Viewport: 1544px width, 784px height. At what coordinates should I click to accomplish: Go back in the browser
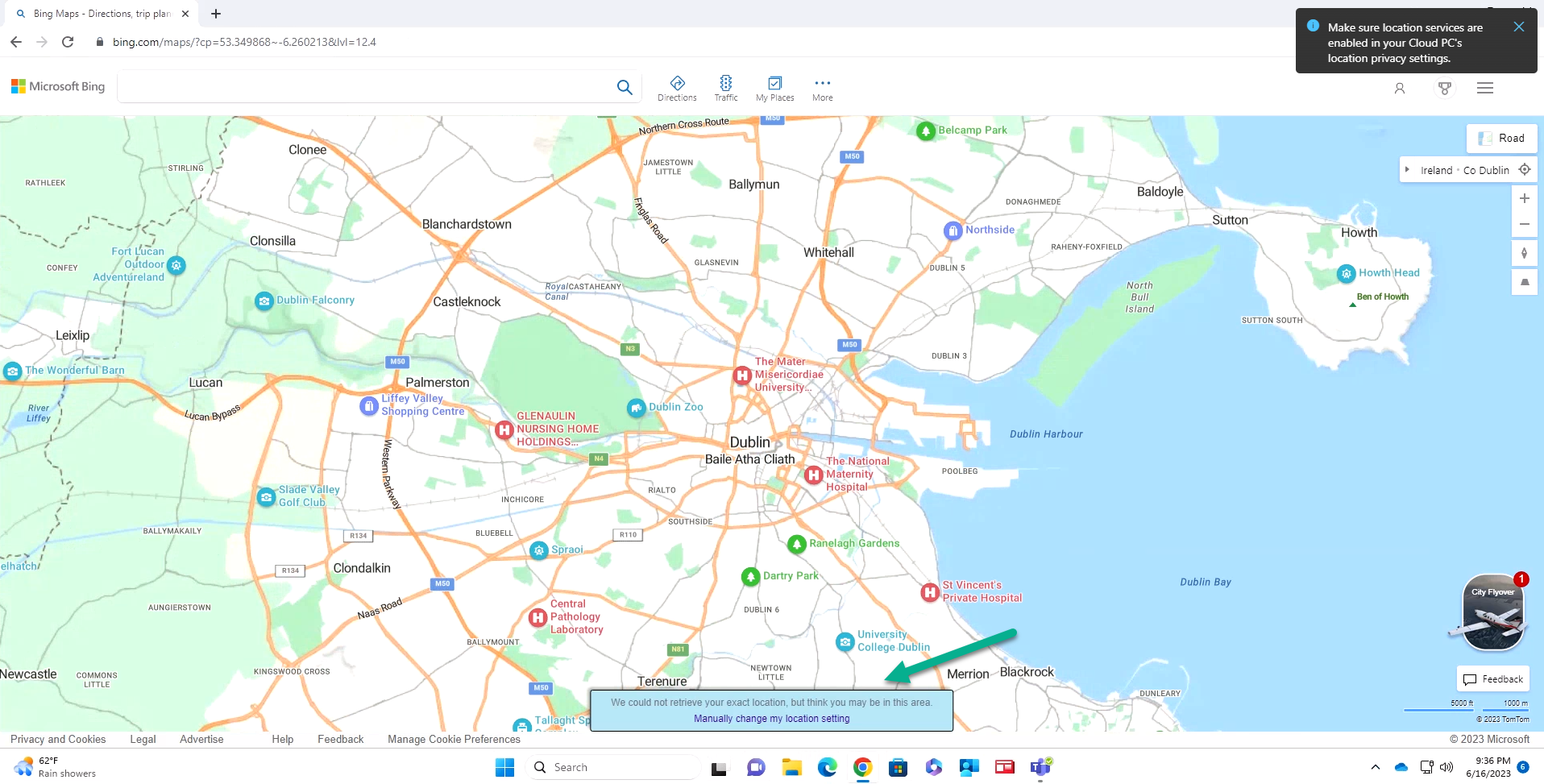pos(16,42)
